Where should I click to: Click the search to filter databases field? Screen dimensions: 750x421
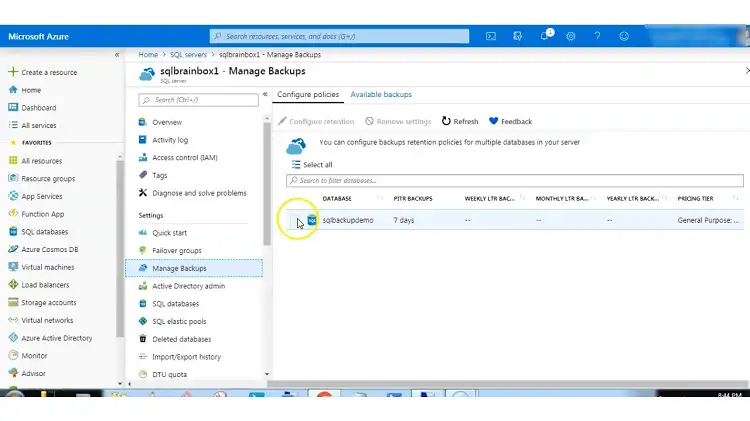pos(515,180)
